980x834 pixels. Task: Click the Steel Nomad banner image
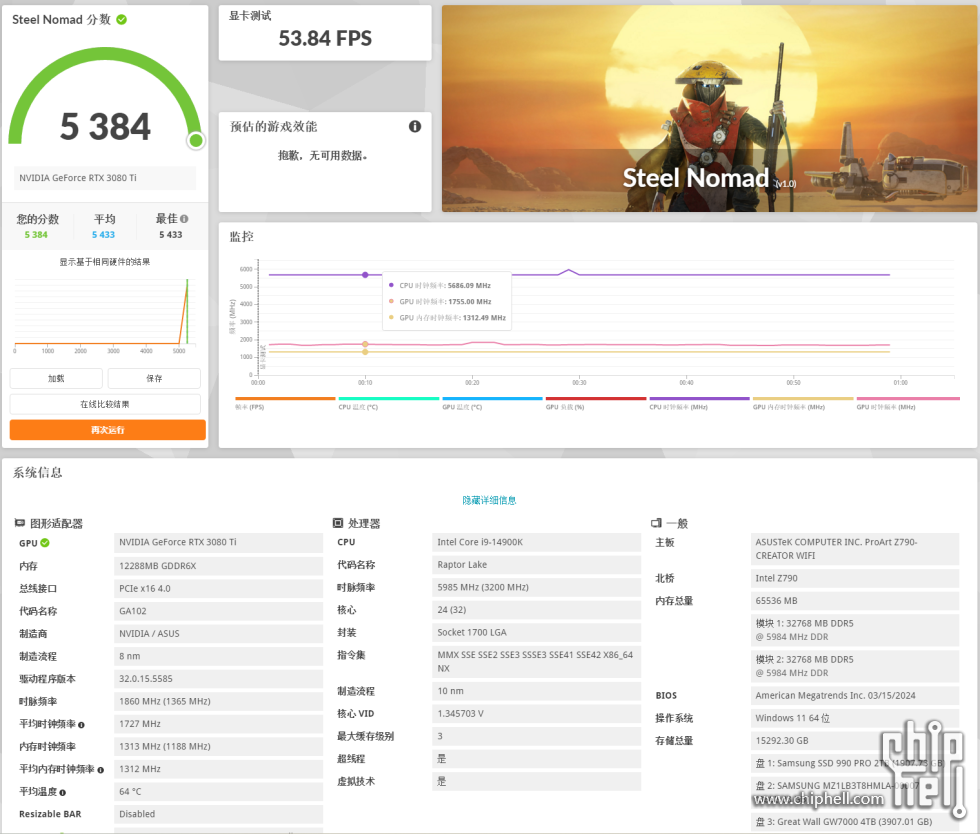(709, 109)
